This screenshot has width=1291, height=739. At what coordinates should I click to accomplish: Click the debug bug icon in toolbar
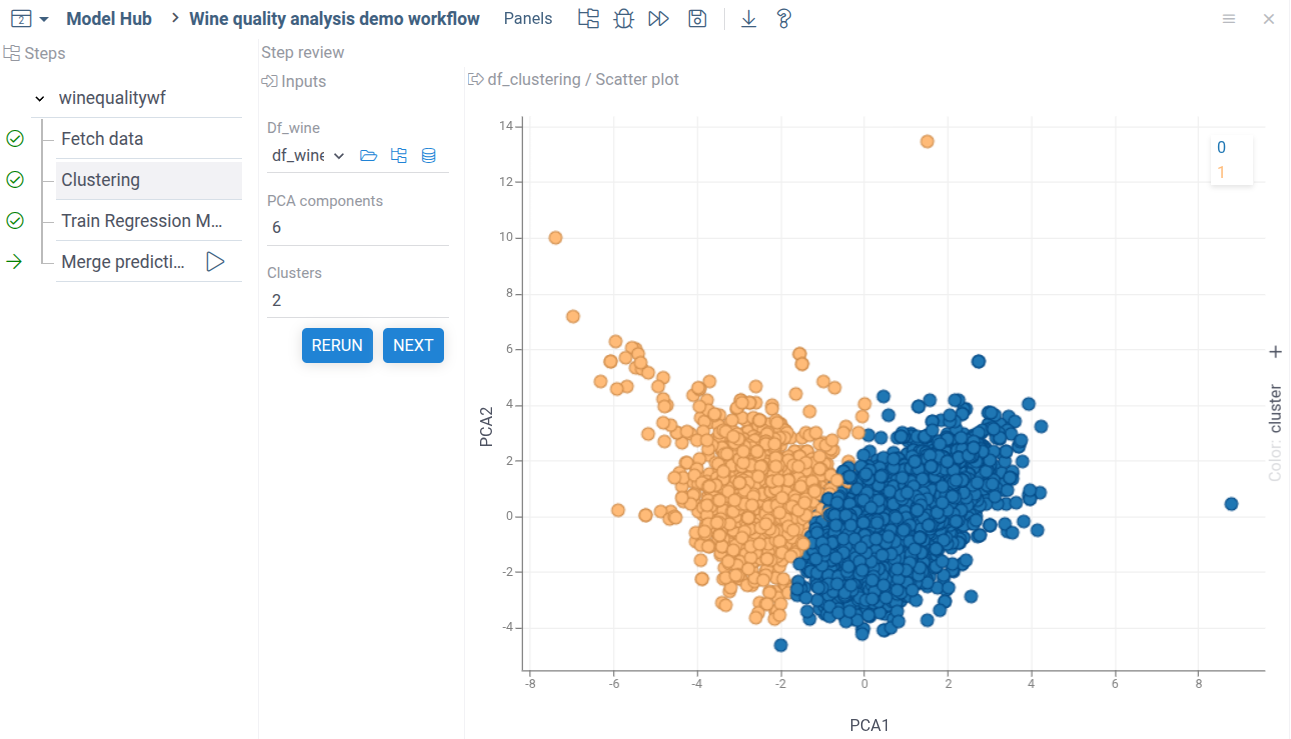tap(623, 18)
